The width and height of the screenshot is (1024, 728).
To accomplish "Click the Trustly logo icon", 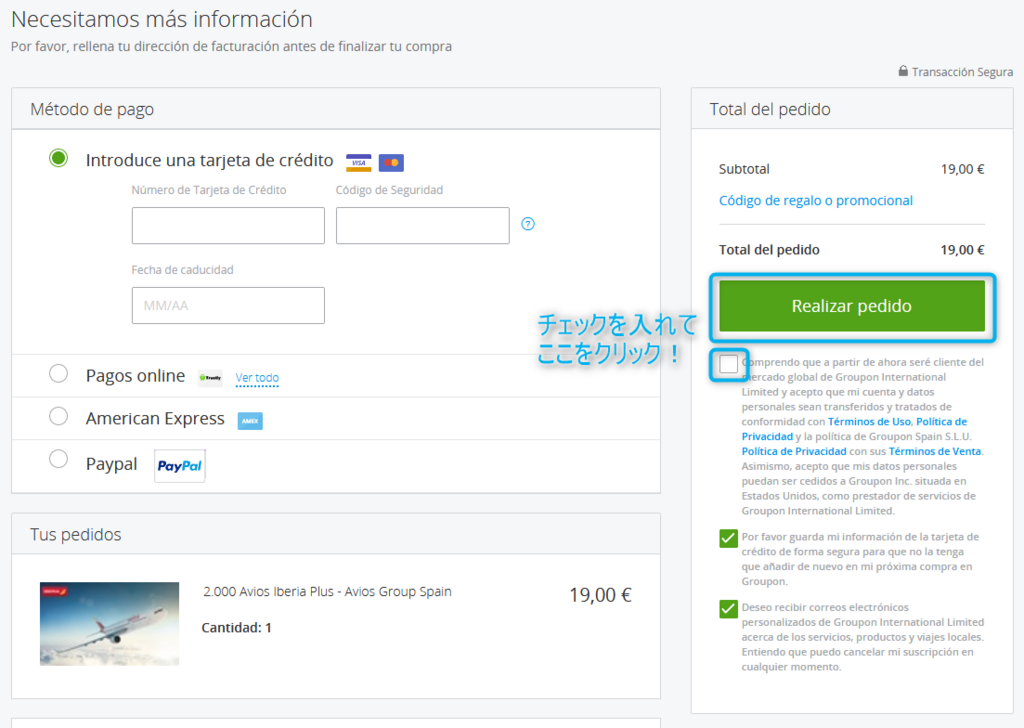I will (210, 378).
